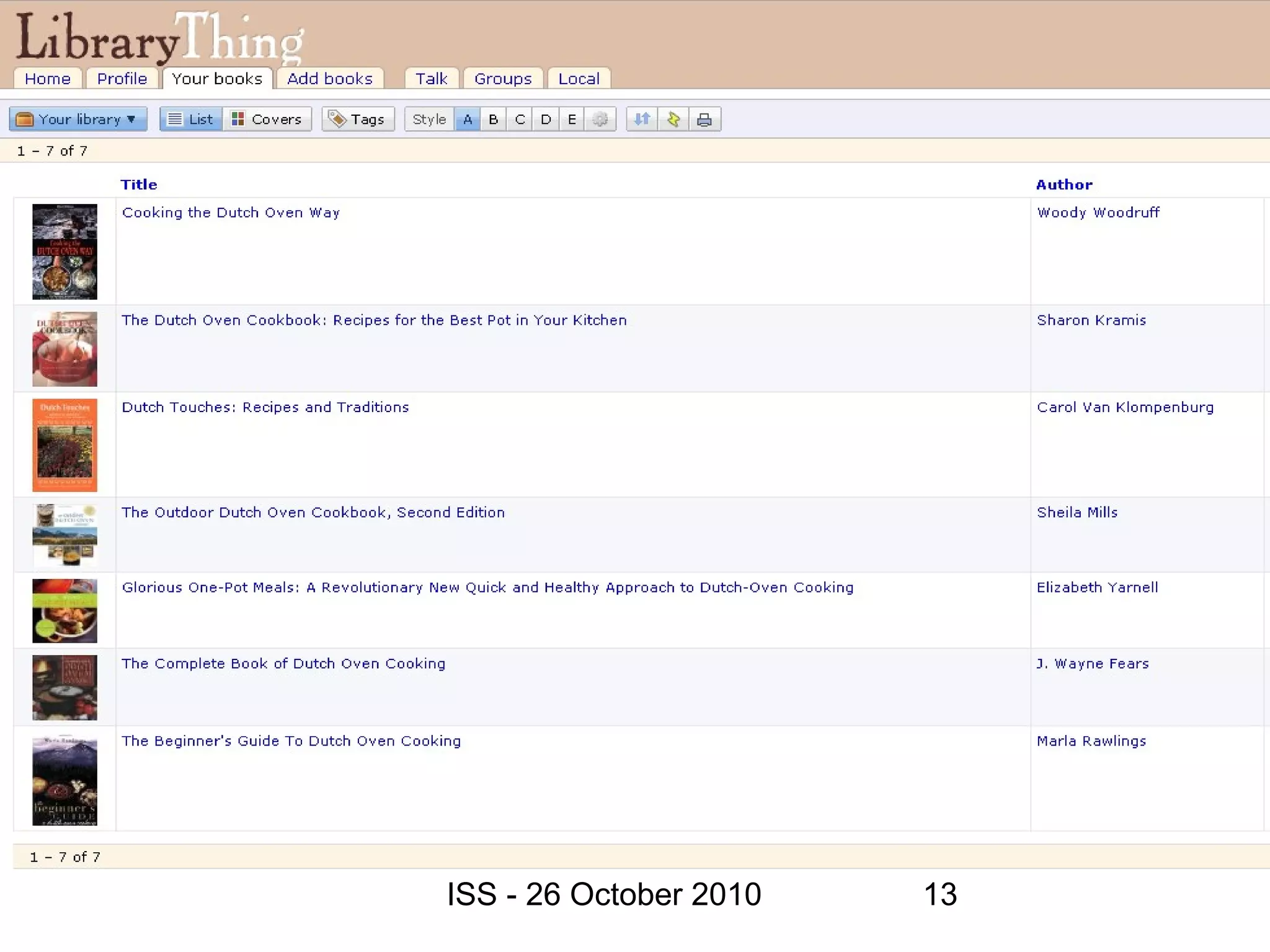Screen dimensions: 1270x952
Task: Click the yellow power edit icon
Action: tap(673, 119)
